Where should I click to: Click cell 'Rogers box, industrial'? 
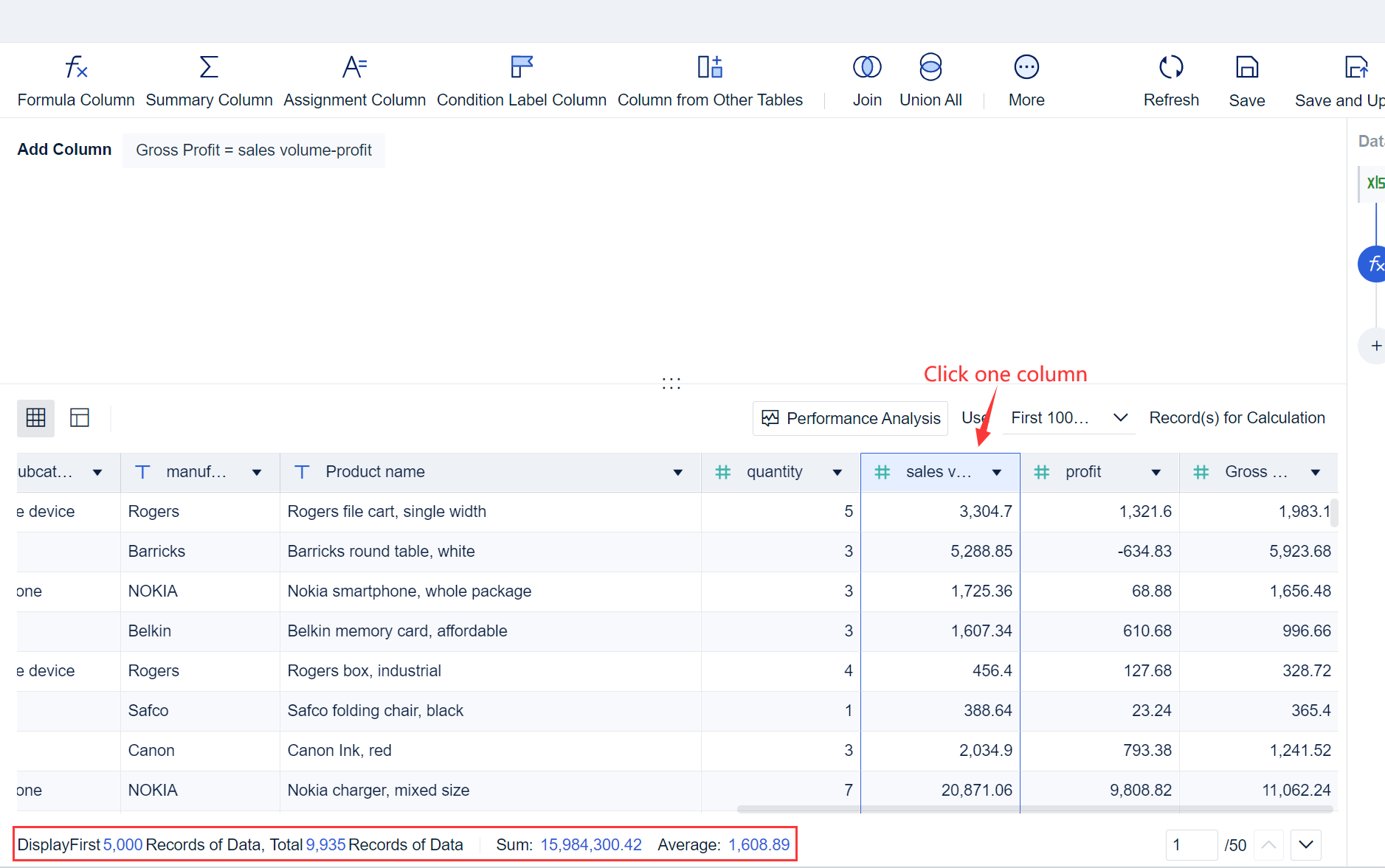491,671
